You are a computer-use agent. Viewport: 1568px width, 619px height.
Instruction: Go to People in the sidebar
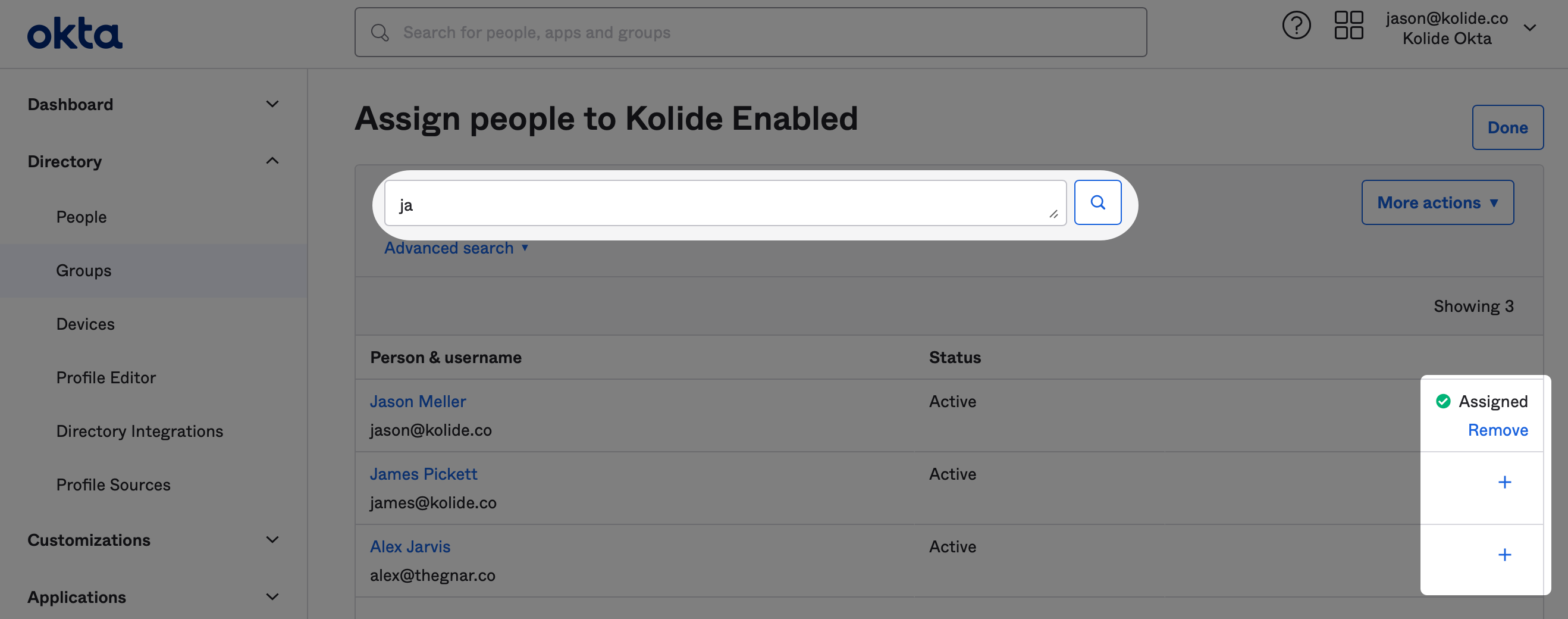(81, 217)
